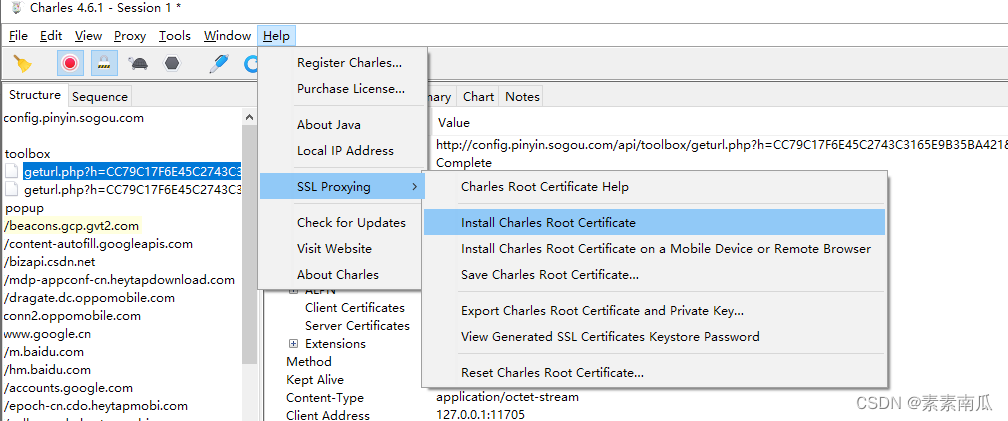Expand the Extensions node

[293, 343]
